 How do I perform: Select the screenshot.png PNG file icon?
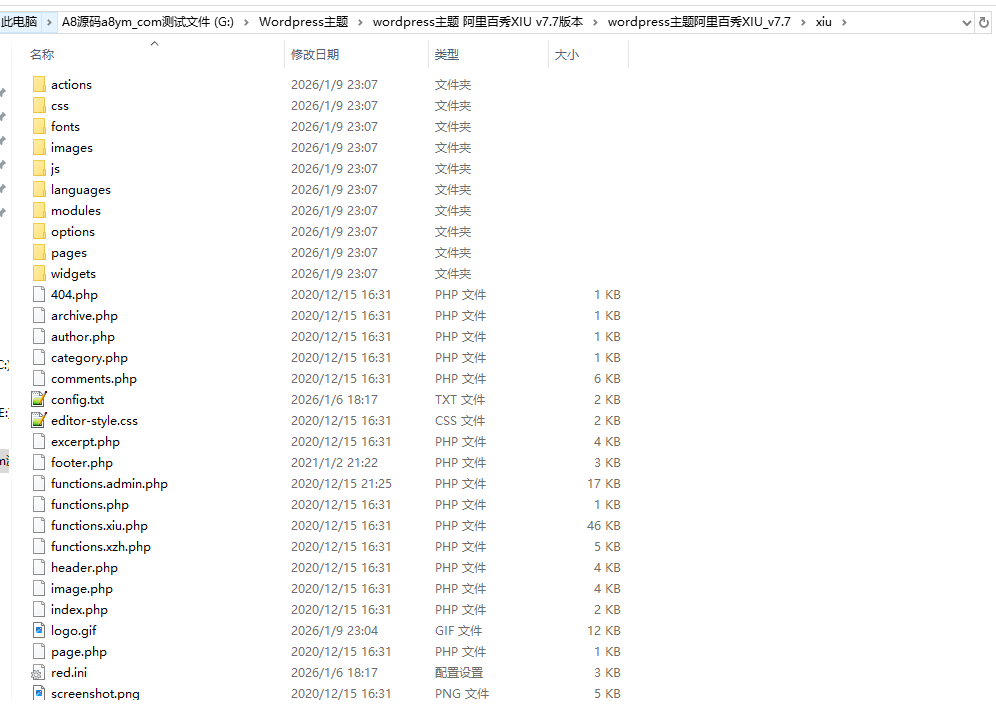tap(38, 693)
